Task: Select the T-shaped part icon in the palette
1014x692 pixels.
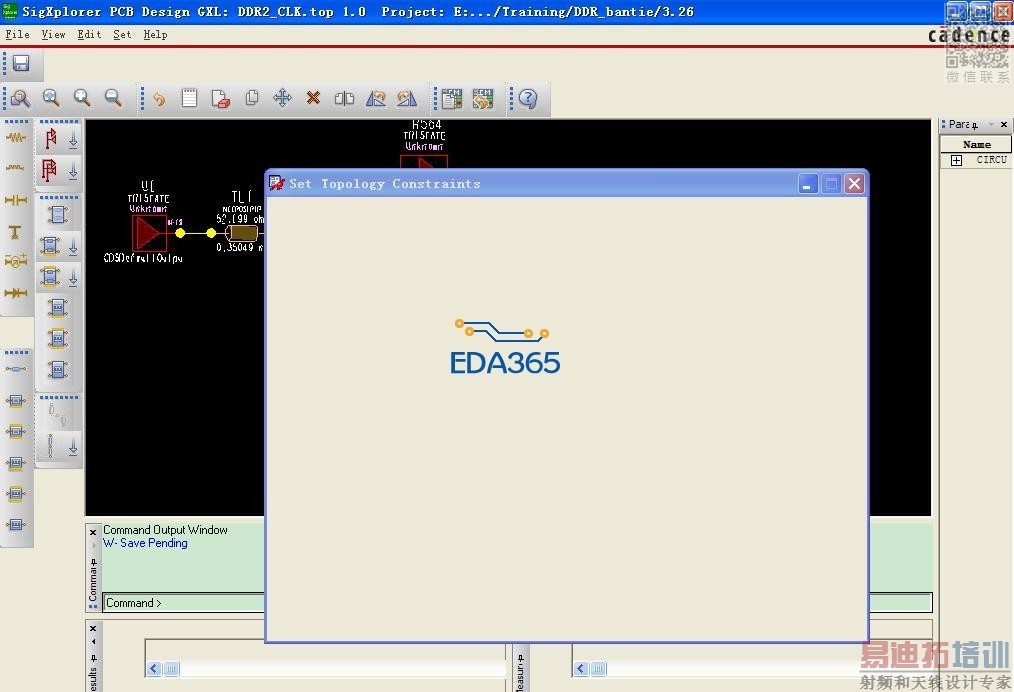Action: (16, 232)
